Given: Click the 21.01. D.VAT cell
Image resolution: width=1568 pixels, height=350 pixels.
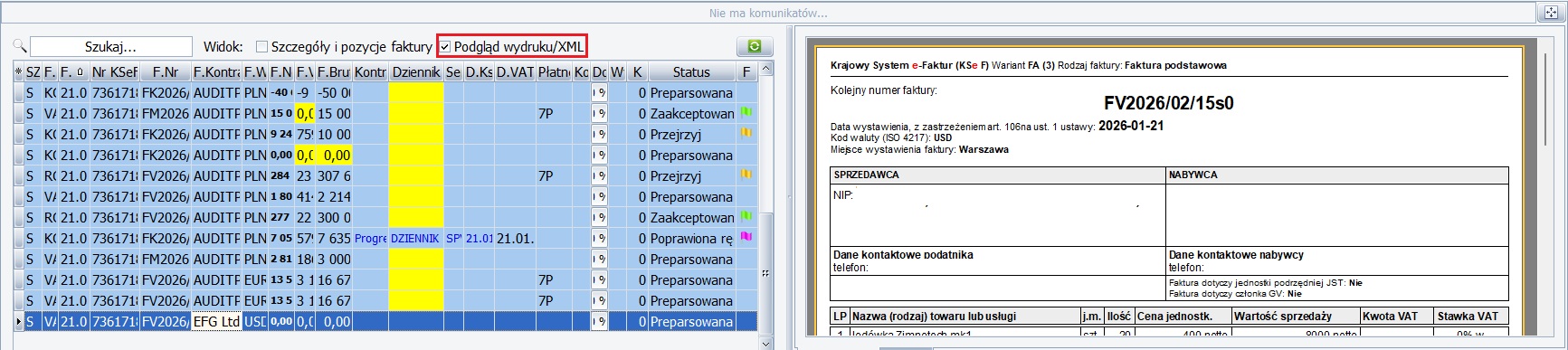Looking at the screenshot, I should (515, 238).
